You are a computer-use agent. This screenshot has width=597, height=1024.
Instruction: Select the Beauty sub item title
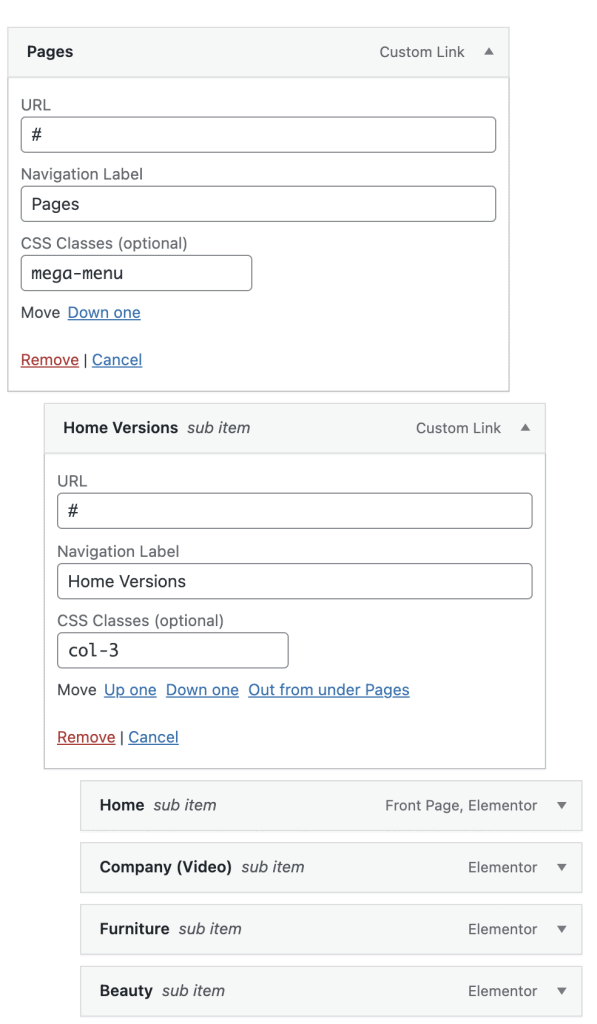point(126,991)
